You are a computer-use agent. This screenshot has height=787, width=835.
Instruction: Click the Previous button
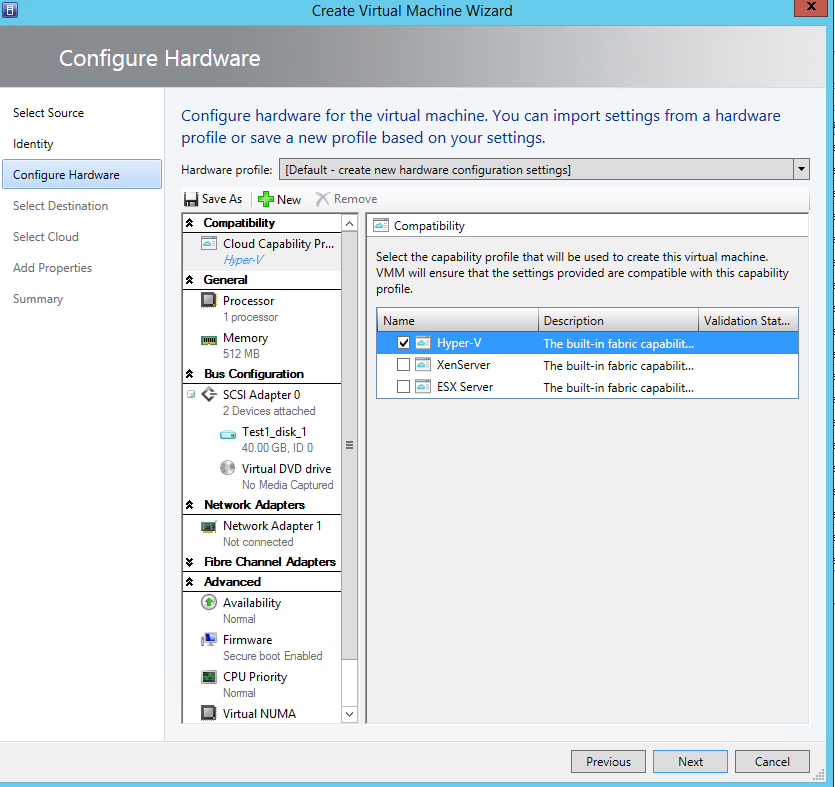(608, 761)
